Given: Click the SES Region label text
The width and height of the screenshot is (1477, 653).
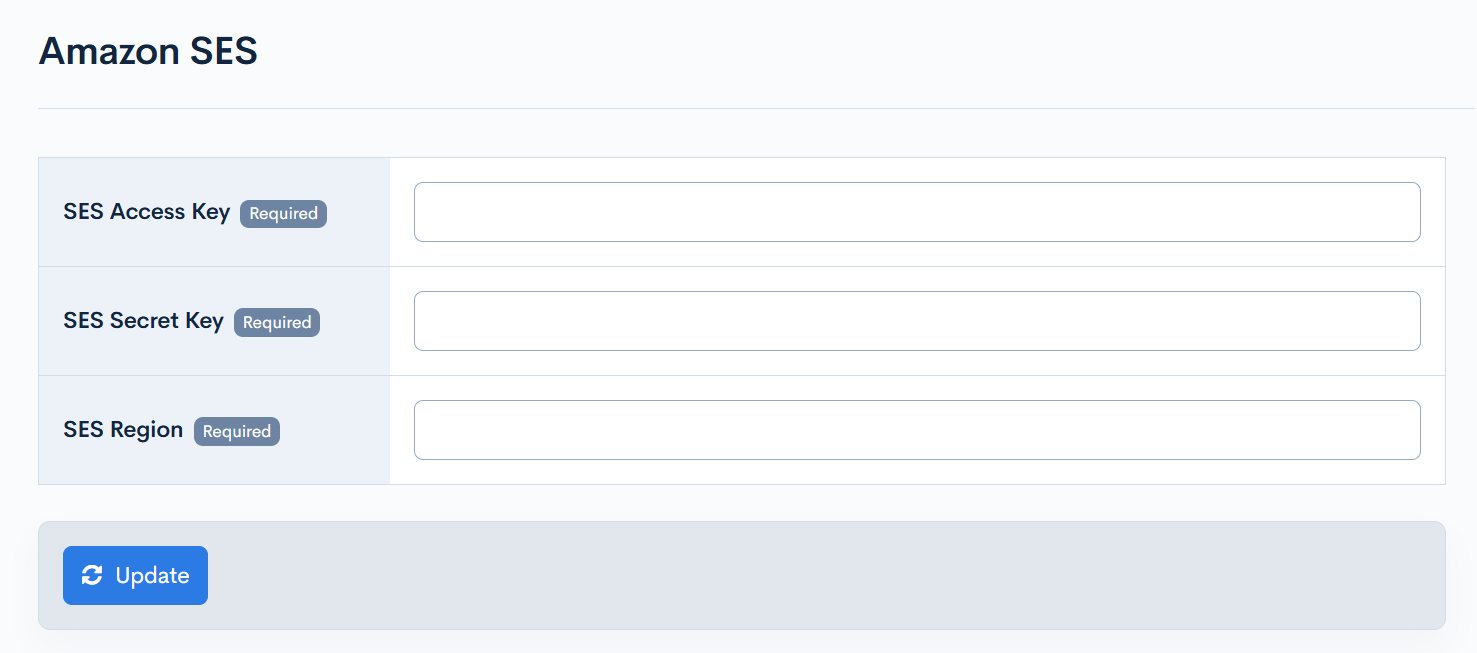Looking at the screenshot, I should (123, 430).
